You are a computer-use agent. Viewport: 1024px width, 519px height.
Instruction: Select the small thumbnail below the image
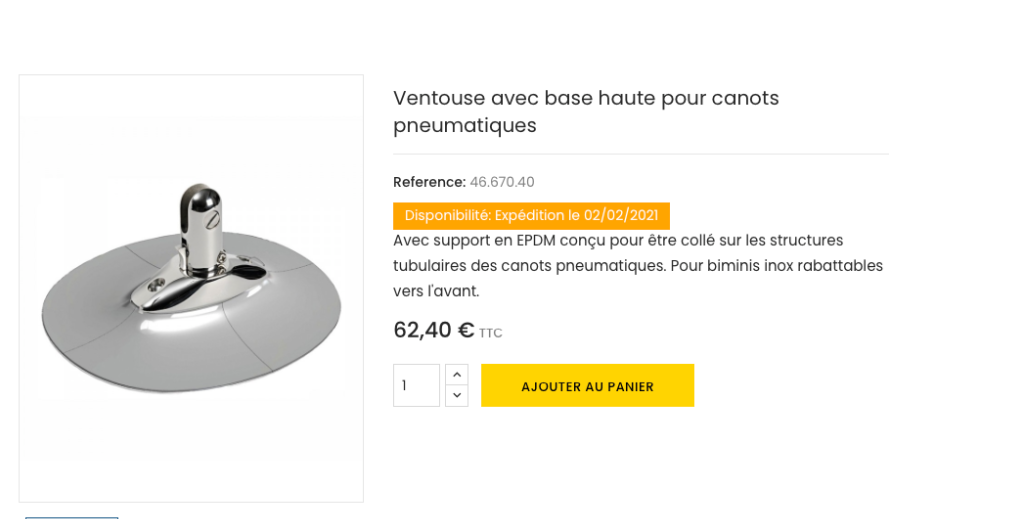pos(72,516)
